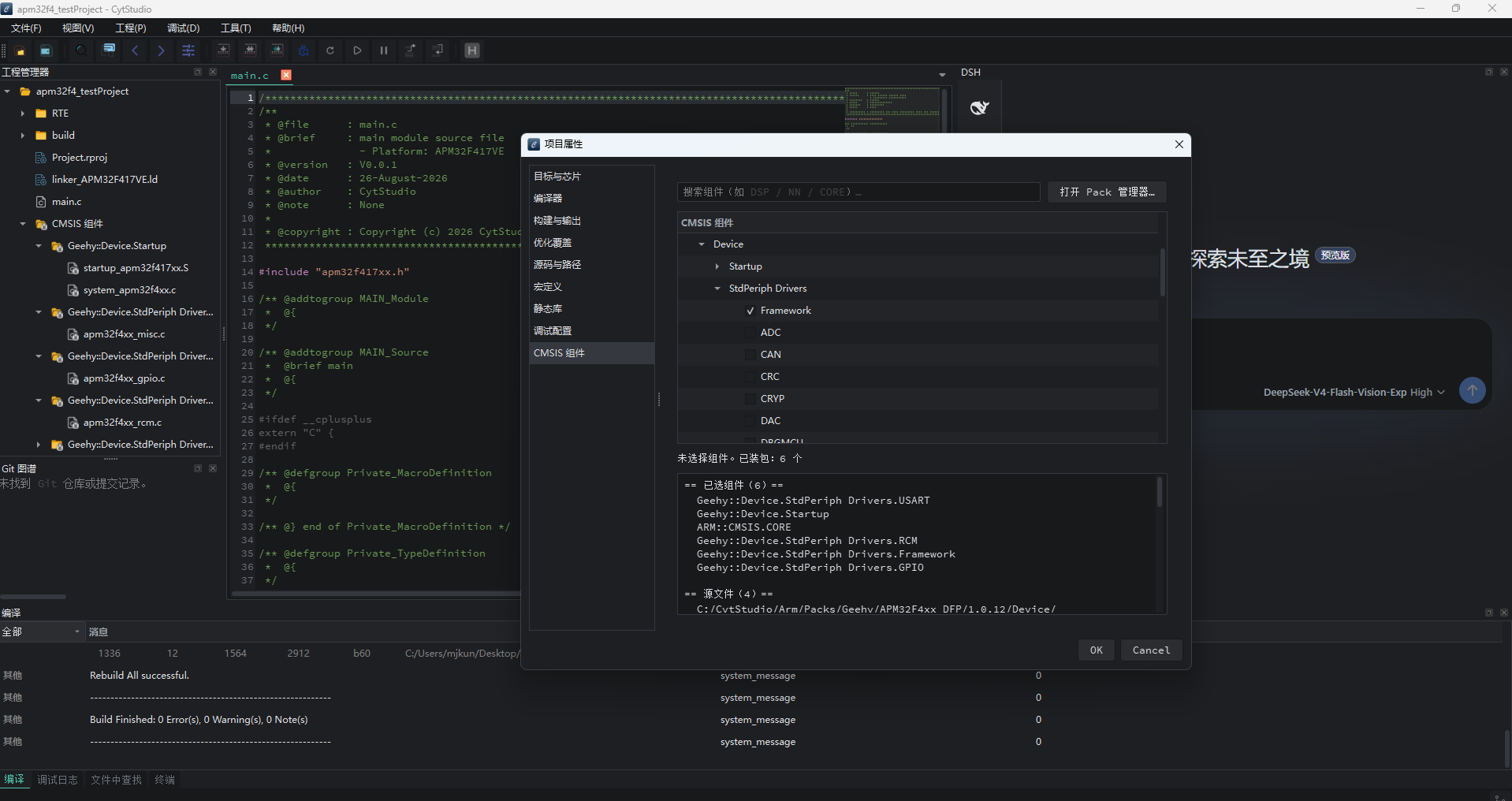Click the 打开 Pack 管理器 button
The height and width of the screenshot is (801, 1512).
click(x=1107, y=192)
